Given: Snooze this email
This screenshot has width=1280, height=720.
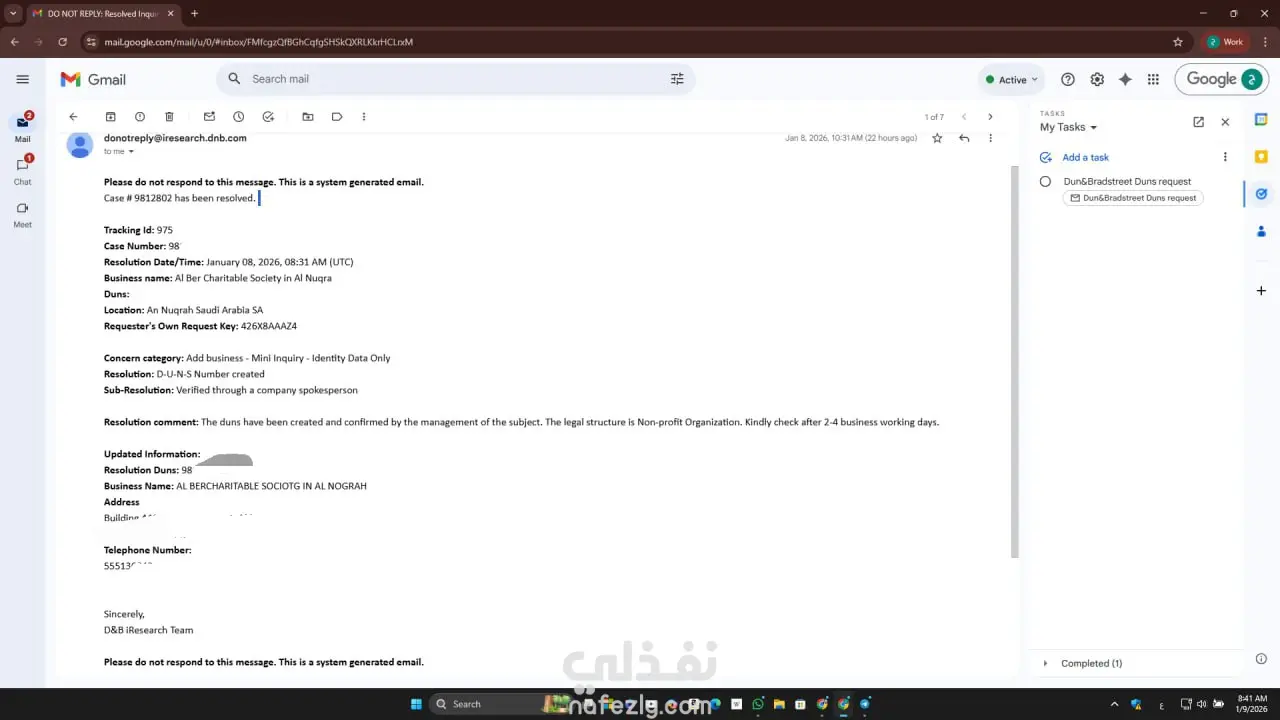Looking at the screenshot, I should click(x=238, y=117).
